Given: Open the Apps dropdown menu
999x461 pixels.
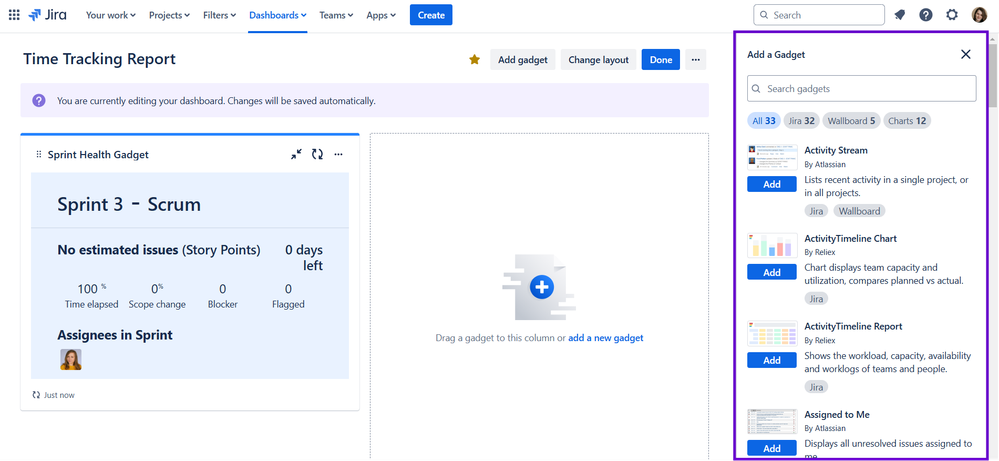Looking at the screenshot, I should (x=381, y=15).
